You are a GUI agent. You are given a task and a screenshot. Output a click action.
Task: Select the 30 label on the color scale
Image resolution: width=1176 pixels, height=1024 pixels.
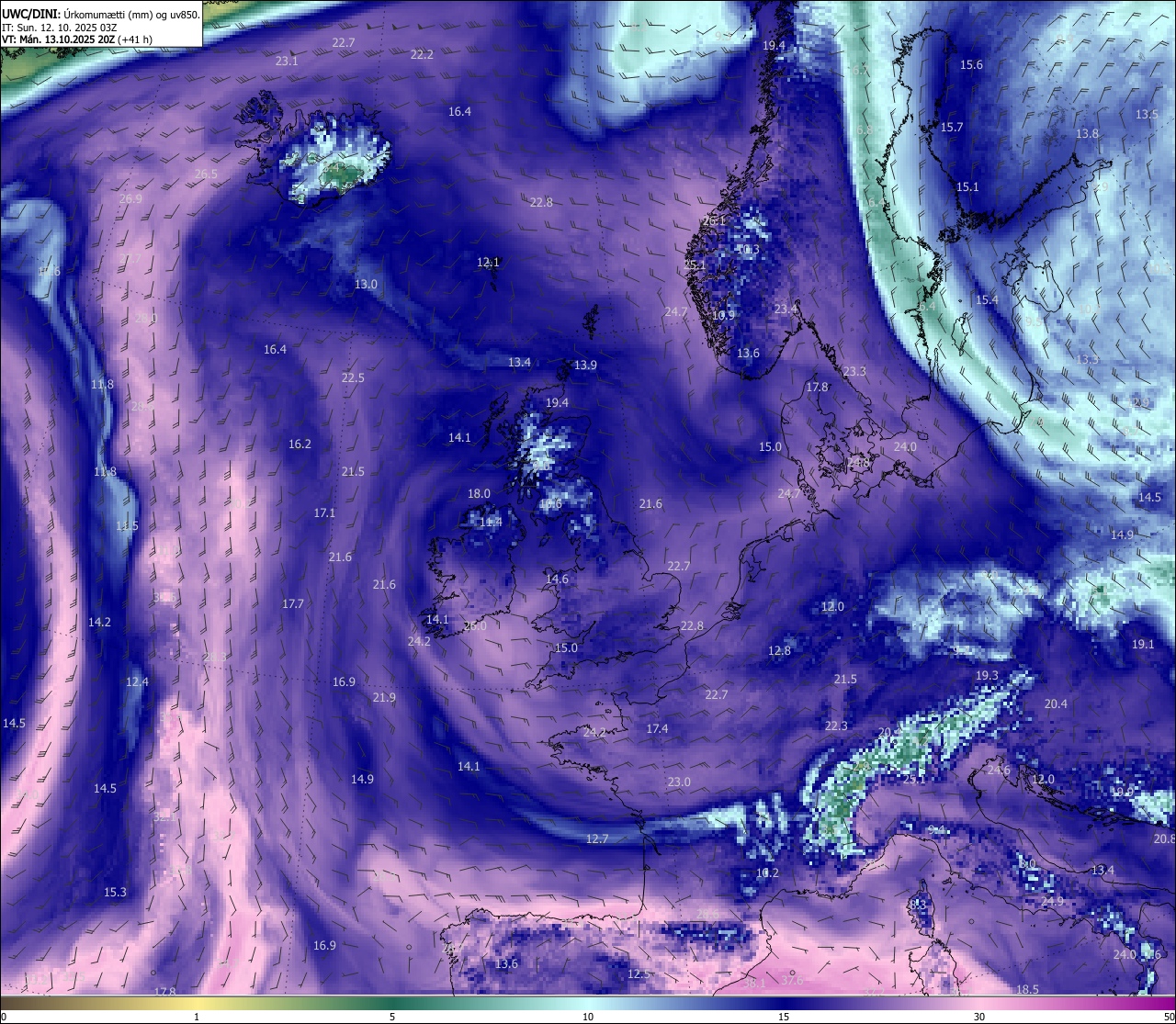[x=979, y=1017]
